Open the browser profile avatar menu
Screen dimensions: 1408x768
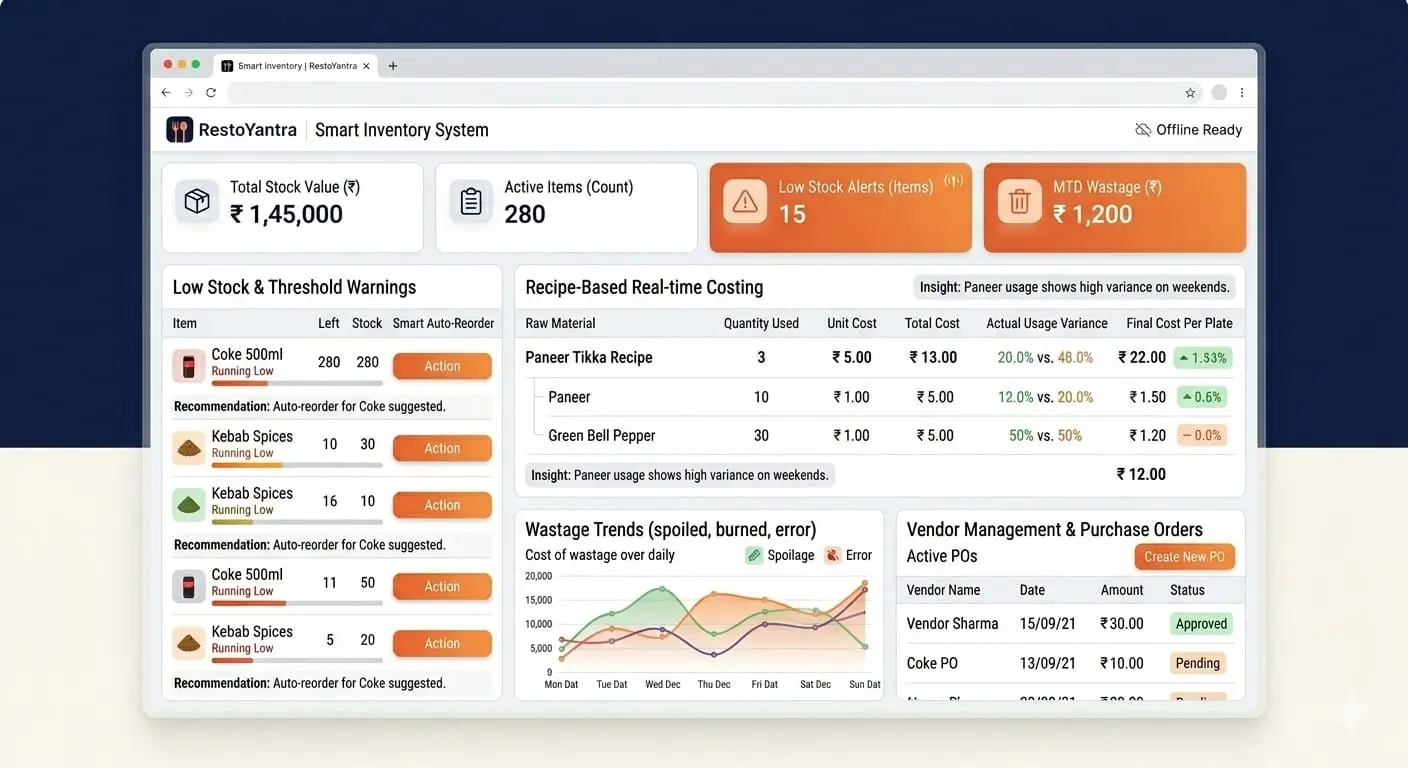(1218, 92)
